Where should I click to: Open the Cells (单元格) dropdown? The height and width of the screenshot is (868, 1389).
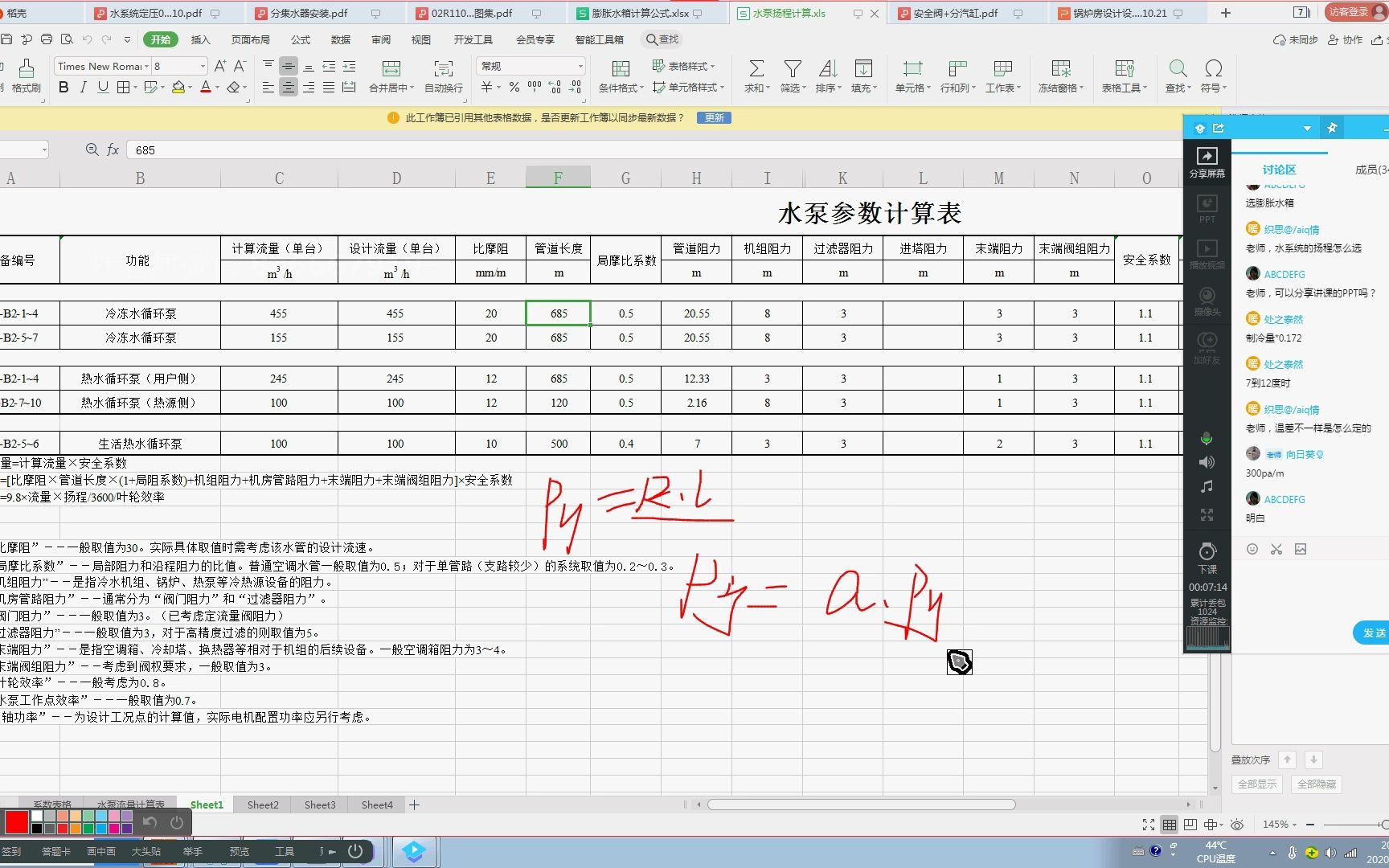[x=912, y=76]
